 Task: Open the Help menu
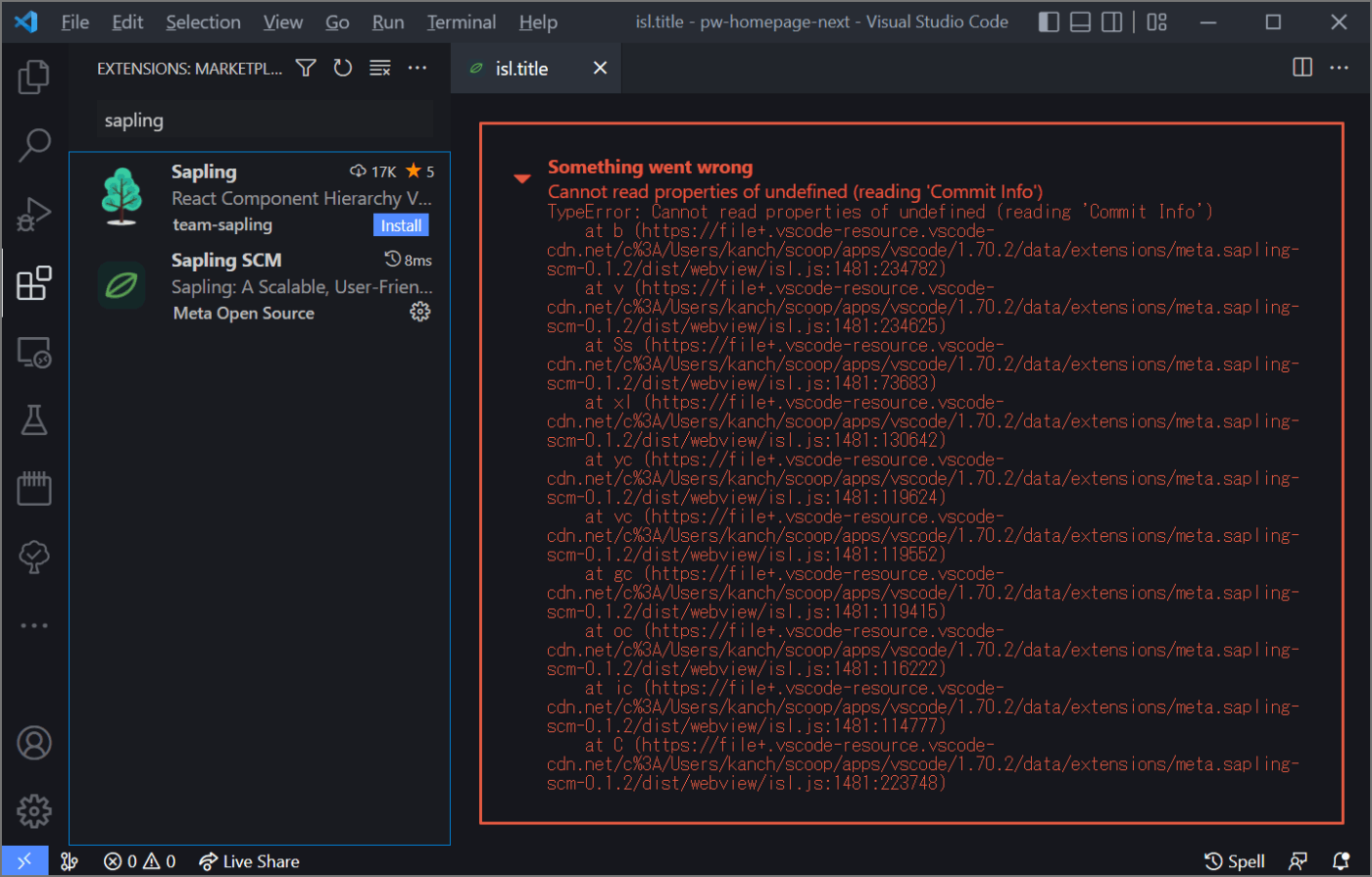(x=538, y=22)
